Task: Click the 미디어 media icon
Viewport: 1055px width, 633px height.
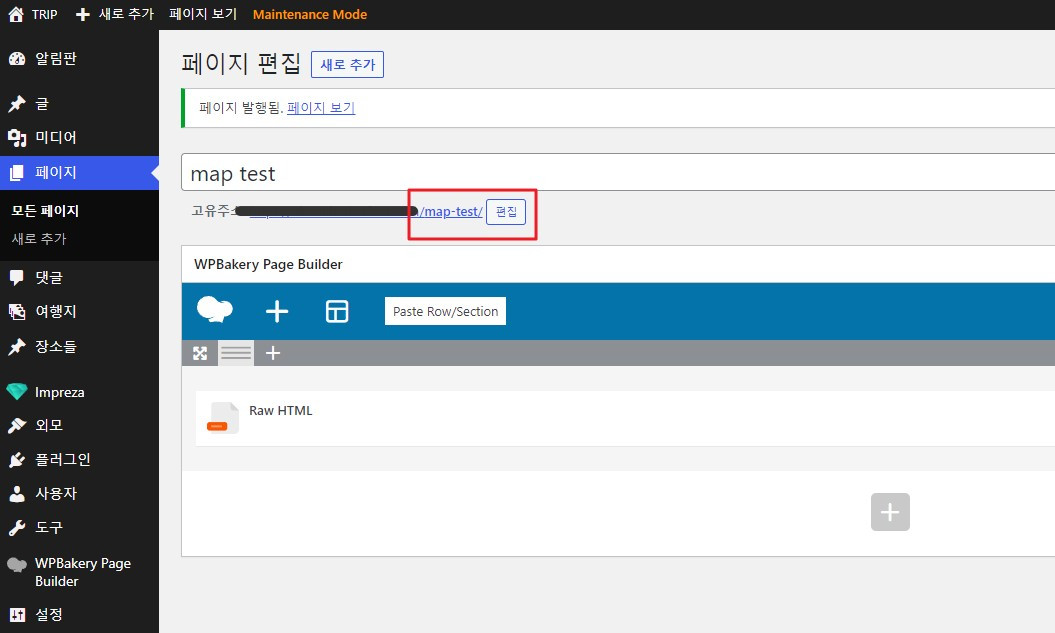Action: (x=17, y=138)
